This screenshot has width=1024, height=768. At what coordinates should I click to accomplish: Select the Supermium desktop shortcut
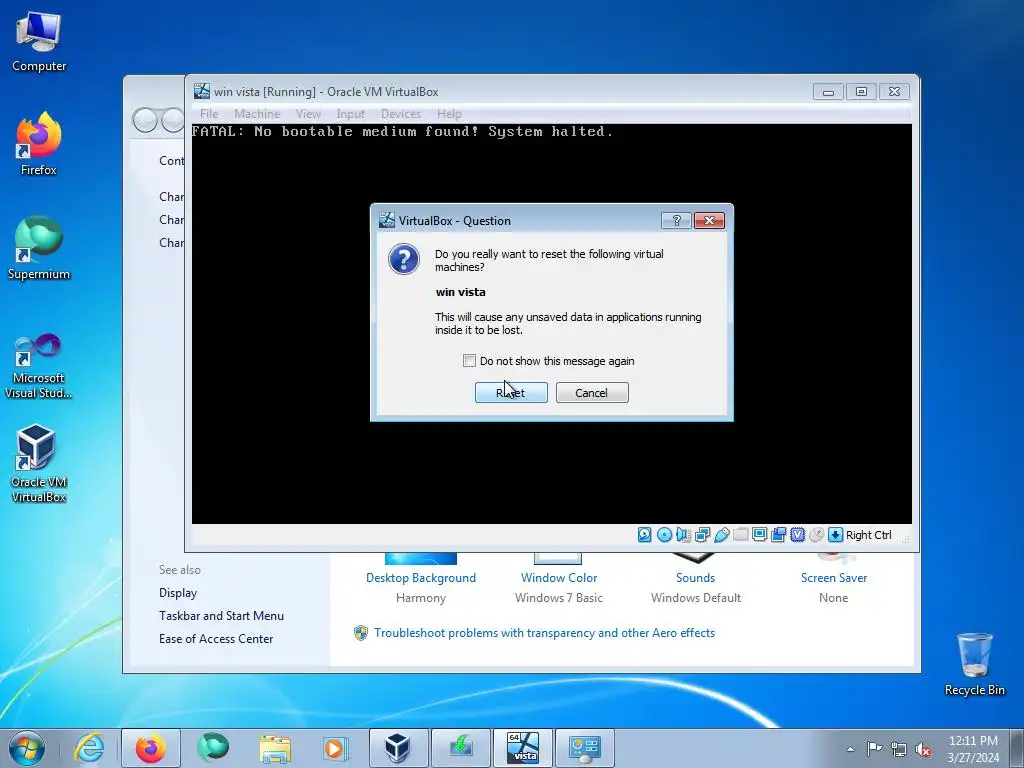click(x=39, y=248)
